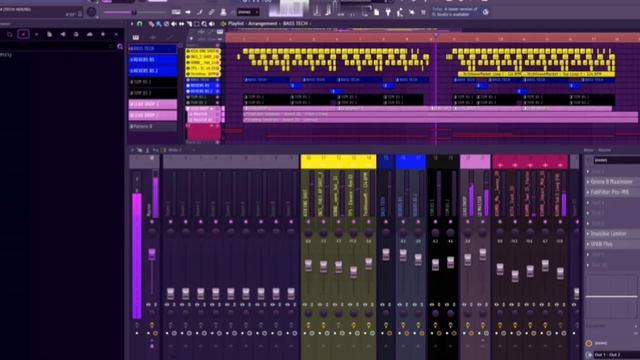This screenshot has height=360, width=640.
Task: Toggle the Master mixer track mute LED
Action: pyautogui.click(x=152, y=222)
